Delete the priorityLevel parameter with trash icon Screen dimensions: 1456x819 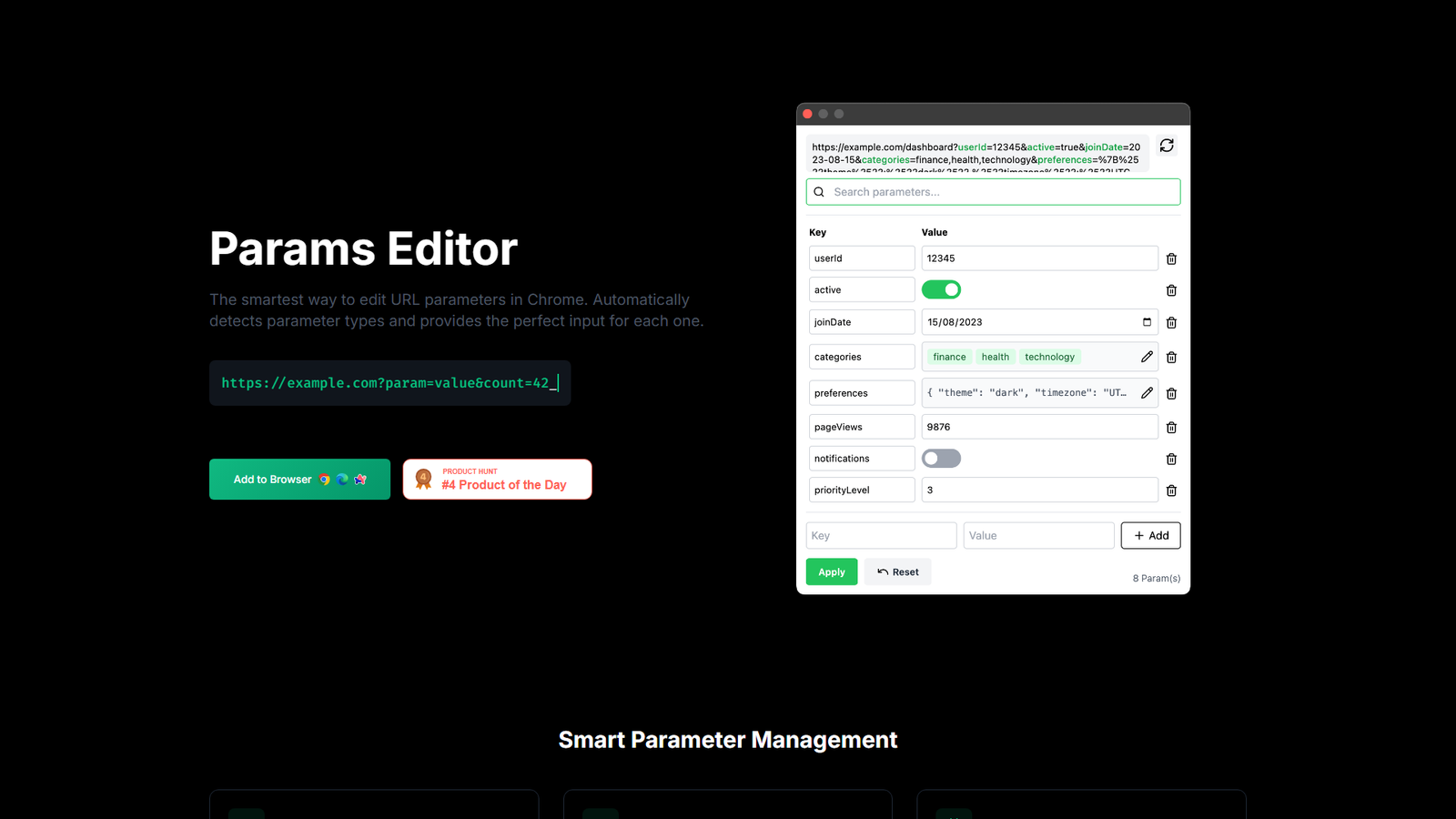(1171, 490)
